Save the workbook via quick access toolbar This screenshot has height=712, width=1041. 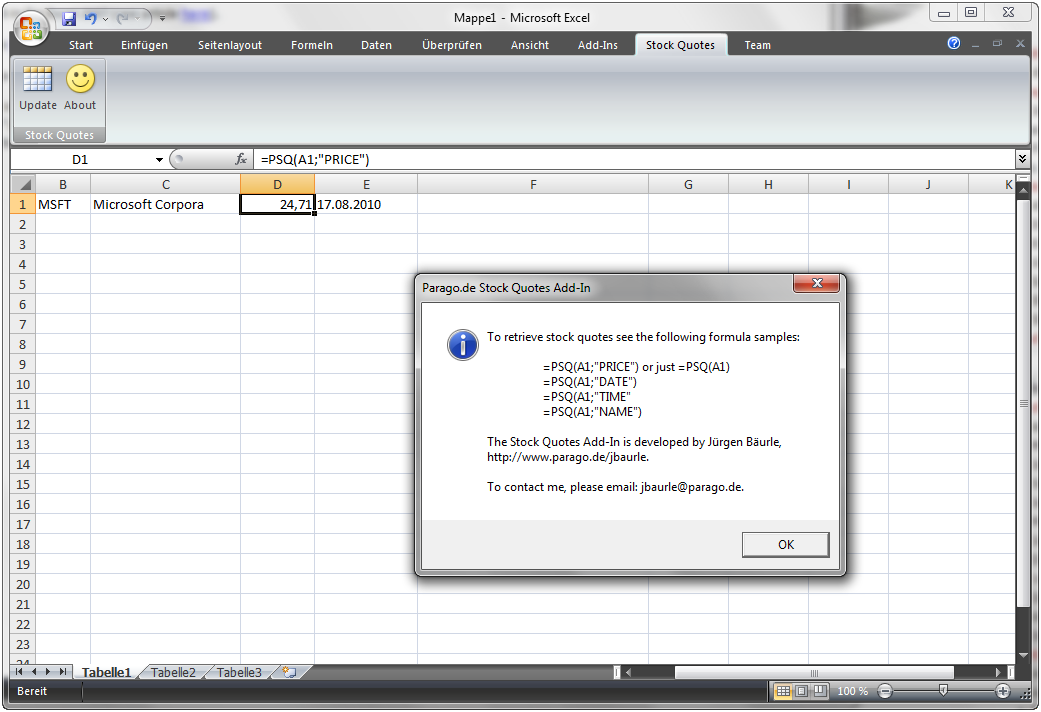(x=69, y=19)
